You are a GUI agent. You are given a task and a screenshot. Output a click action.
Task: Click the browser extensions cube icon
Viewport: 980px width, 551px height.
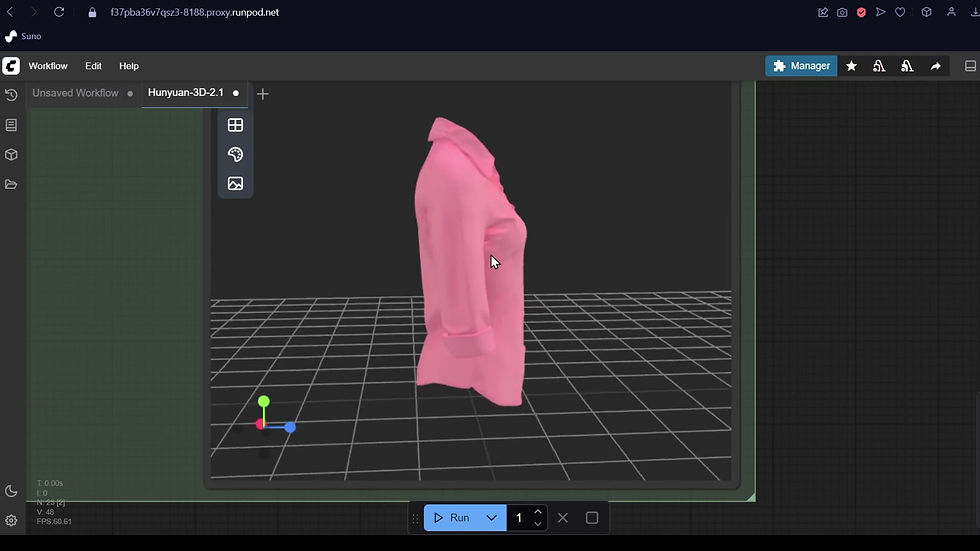tap(926, 12)
